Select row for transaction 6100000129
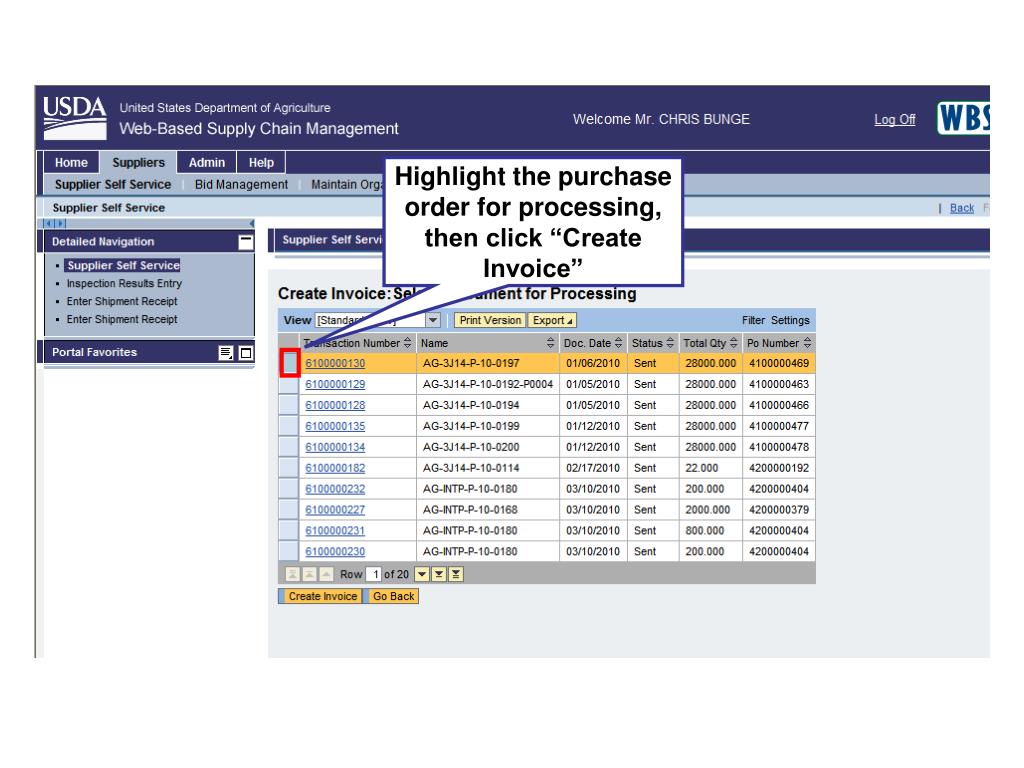 tap(289, 384)
